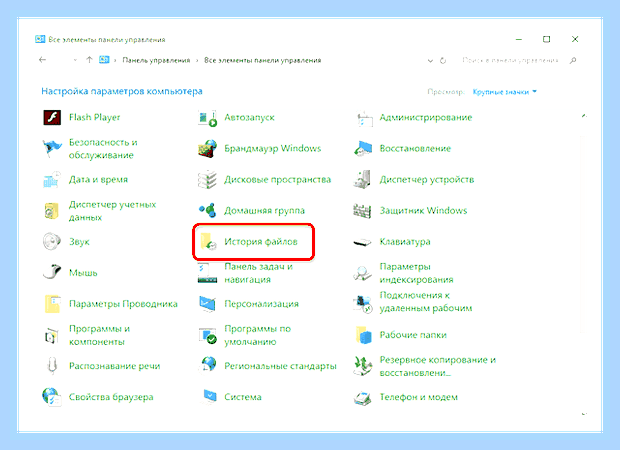This screenshot has width=620, height=450.
Task: Open the Параметры Проводника icon
Action: (52, 304)
